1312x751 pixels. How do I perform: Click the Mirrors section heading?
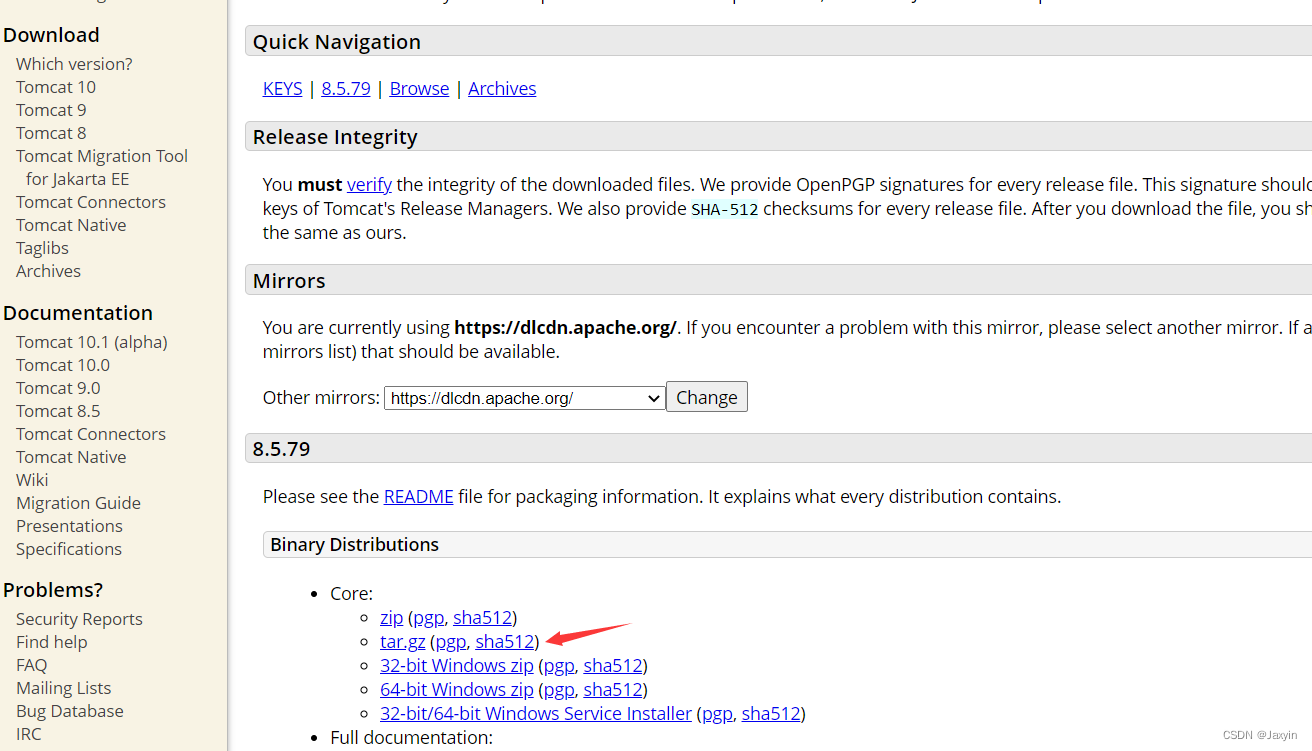289,281
